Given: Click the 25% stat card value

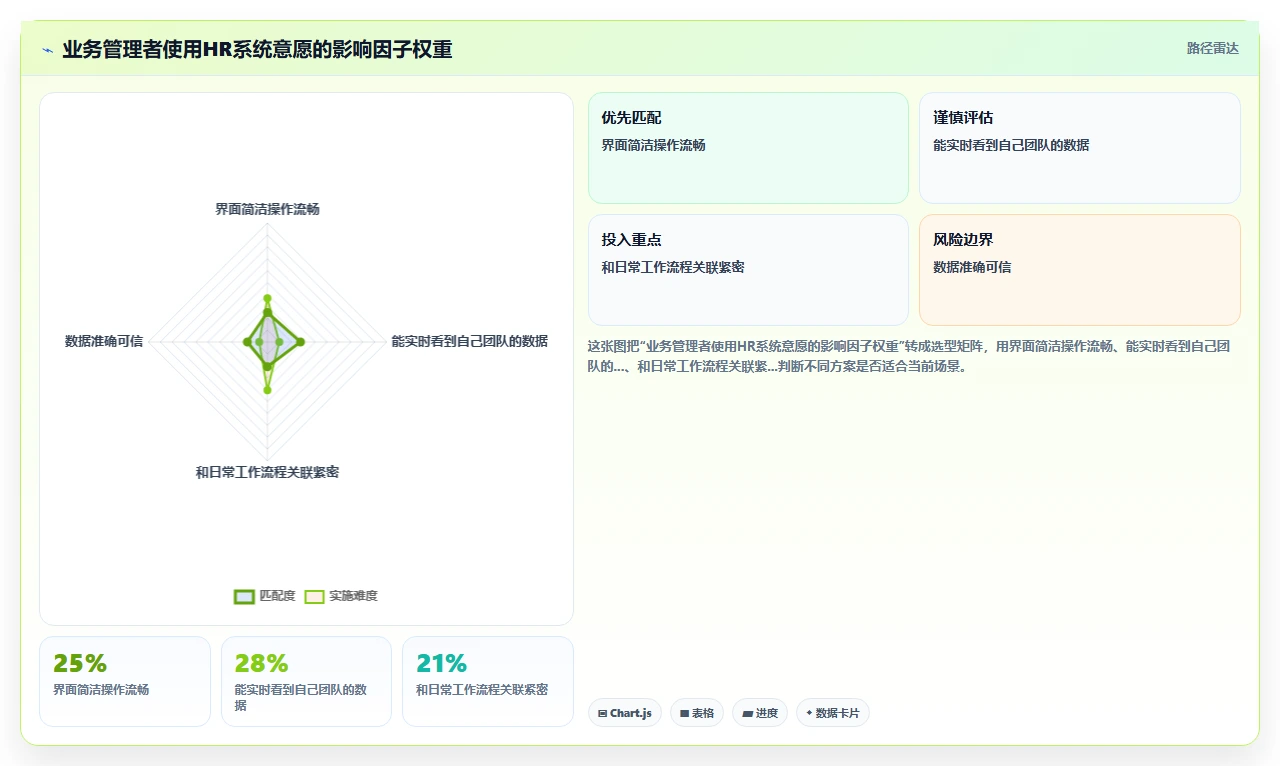Looking at the screenshot, I should click(80, 664).
